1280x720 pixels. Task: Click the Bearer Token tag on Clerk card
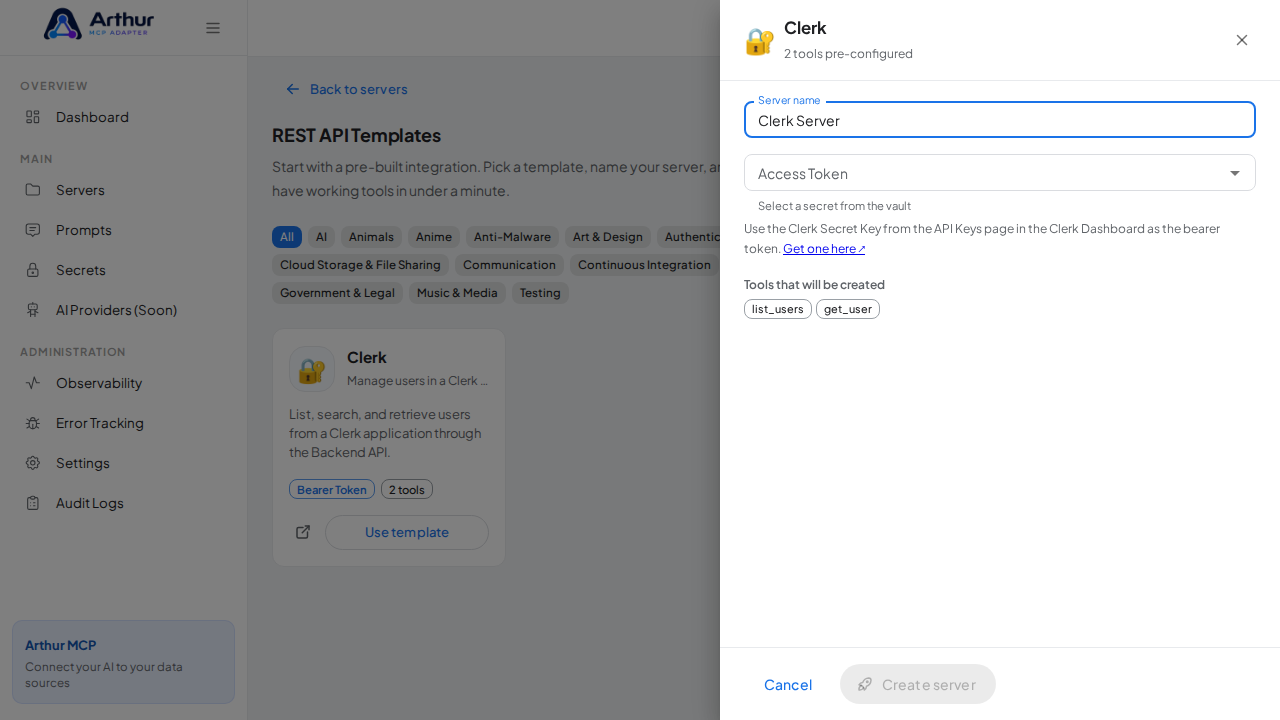click(x=332, y=489)
